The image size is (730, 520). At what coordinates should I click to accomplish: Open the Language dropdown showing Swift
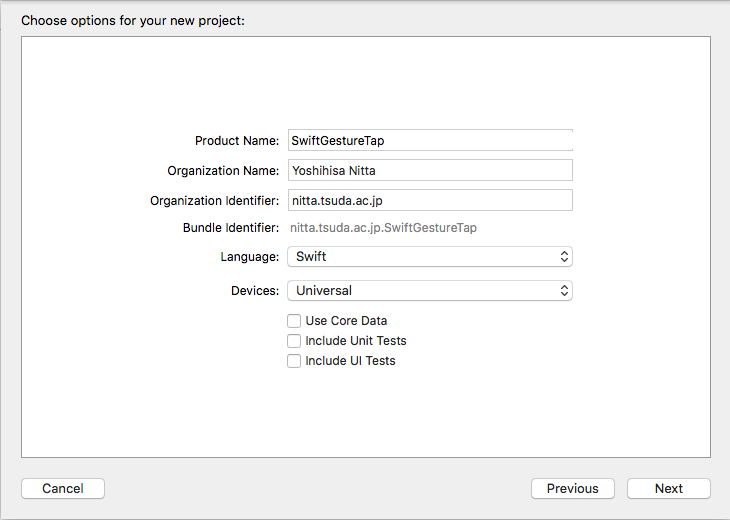[428, 257]
